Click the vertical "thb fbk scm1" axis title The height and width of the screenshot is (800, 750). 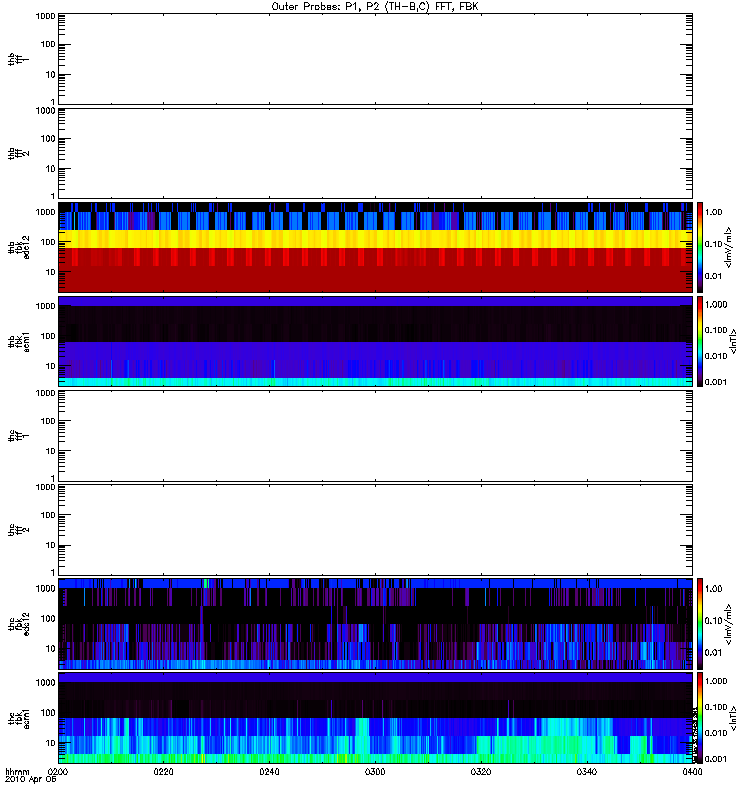coord(19,341)
